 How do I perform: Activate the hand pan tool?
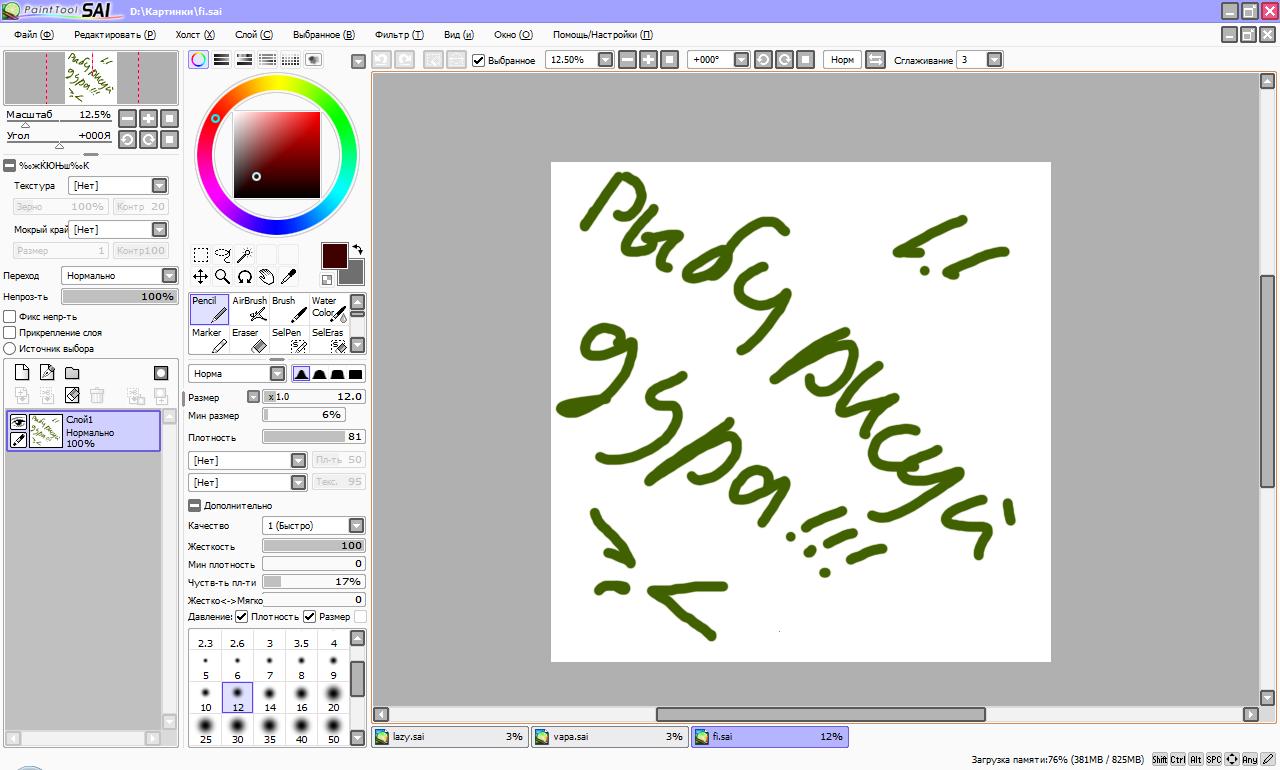tap(266, 277)
